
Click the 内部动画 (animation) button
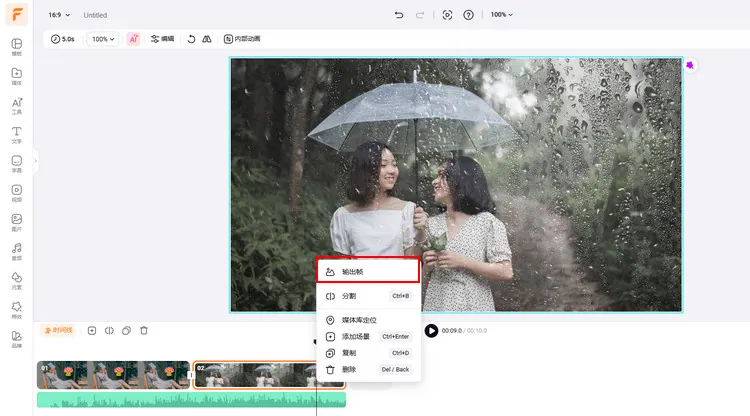click(242, 39)
